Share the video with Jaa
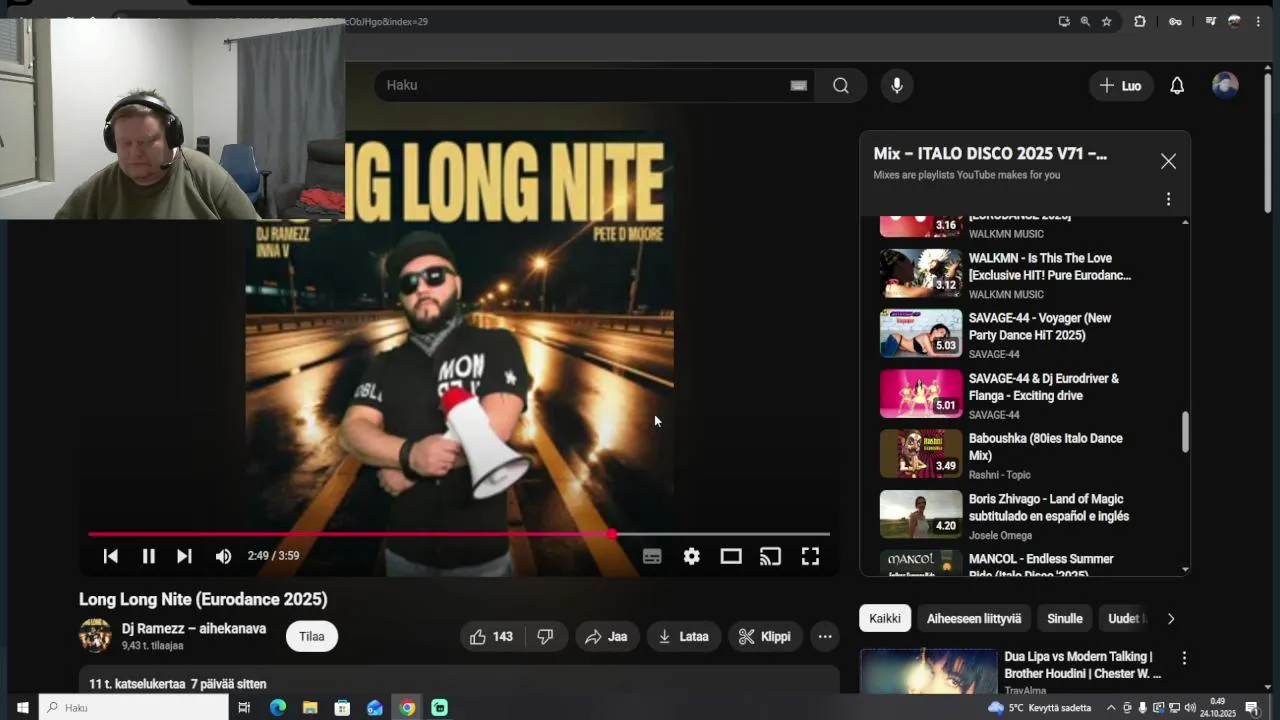The image size is (1280, 720). (x=606, y=636)
